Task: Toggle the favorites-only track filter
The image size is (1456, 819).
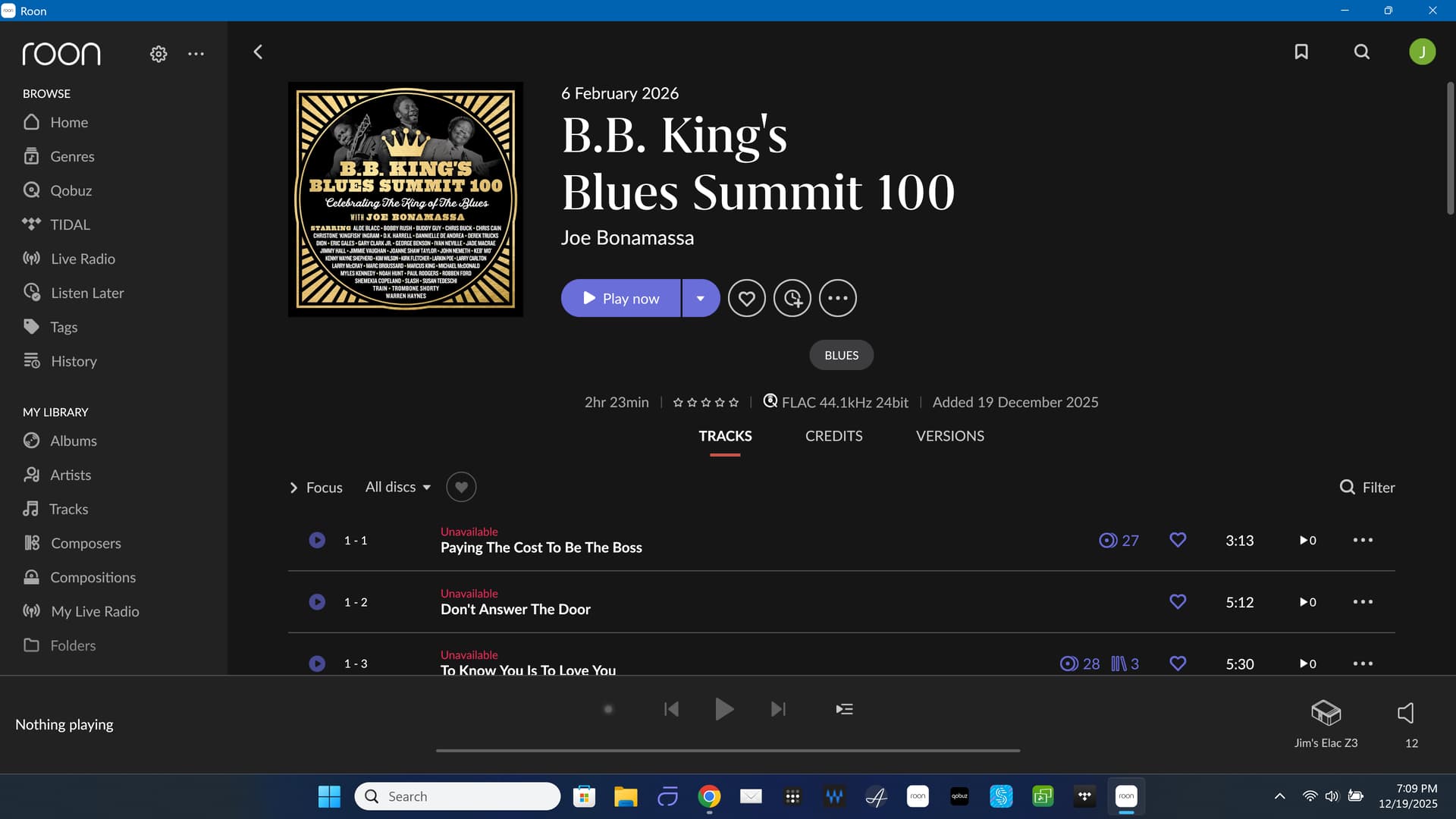Action: coord(461,487)
